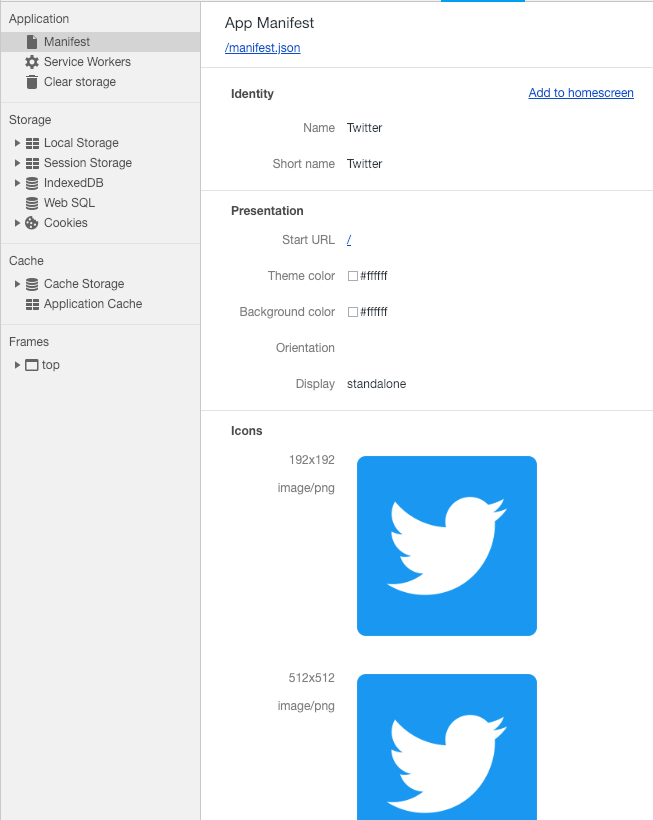Click the Name value Twitter
Image resolution: width=653 pixels, height=820 pixels.
coord(364,128)
